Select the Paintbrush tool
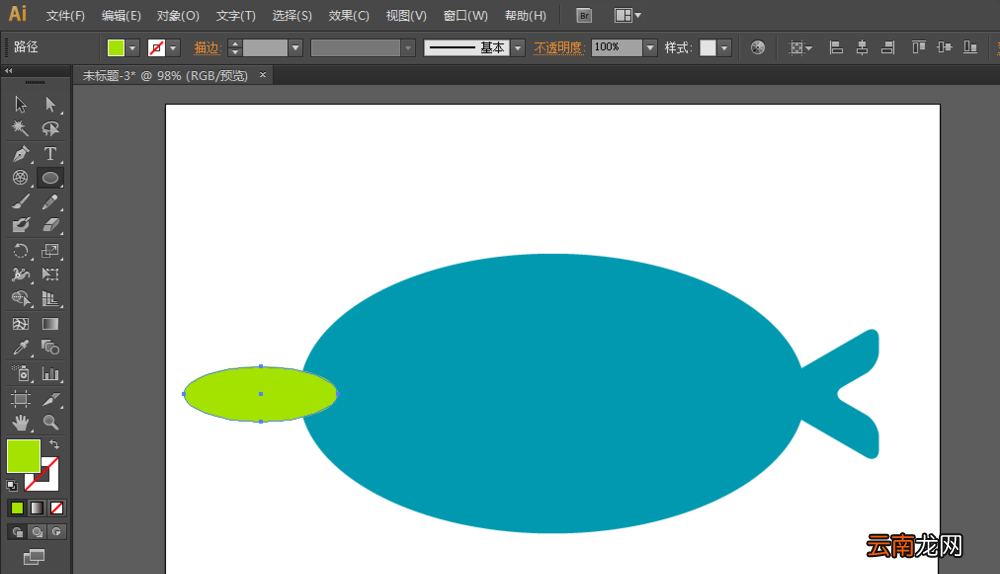1000x574 pixels. (x=20, y=202)
